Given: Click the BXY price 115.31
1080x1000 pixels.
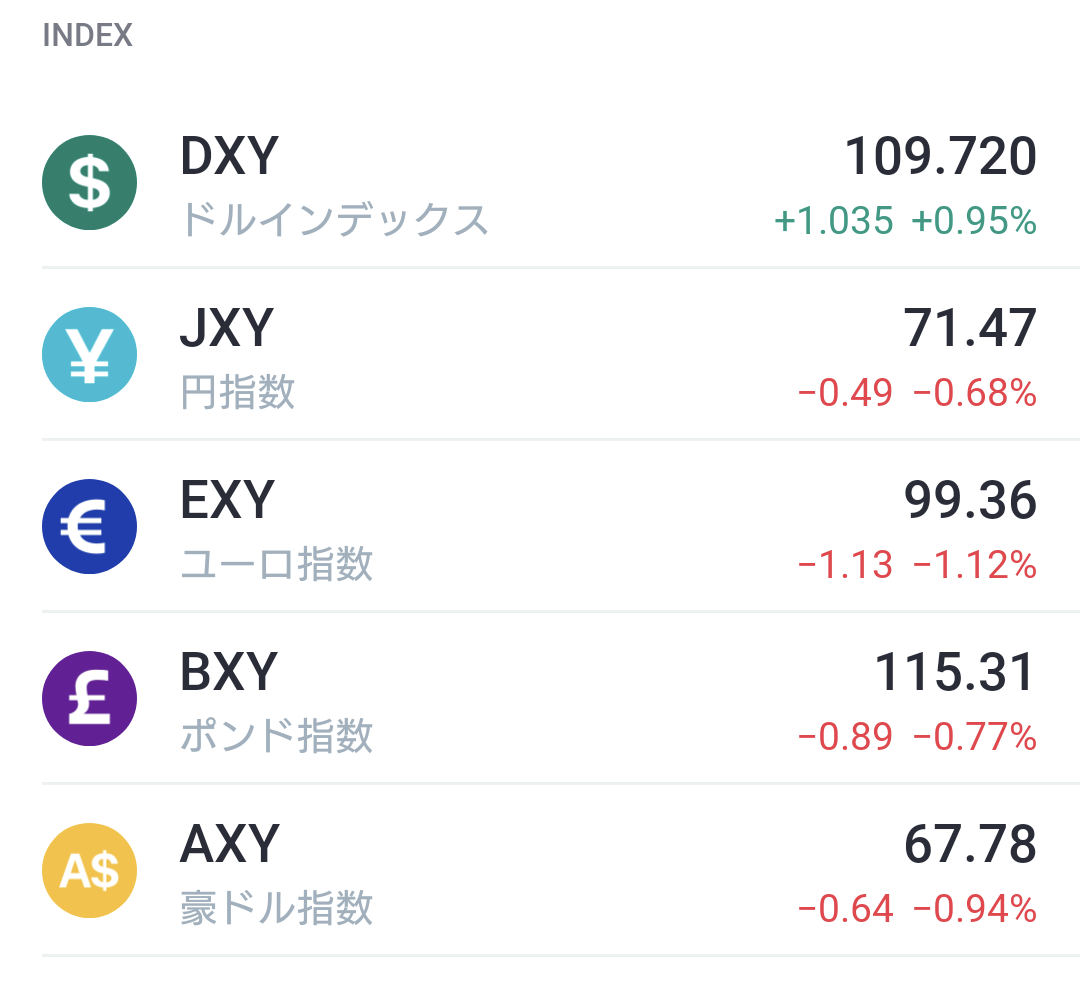Looking at the screenshot, I should [x=955, y=671].
